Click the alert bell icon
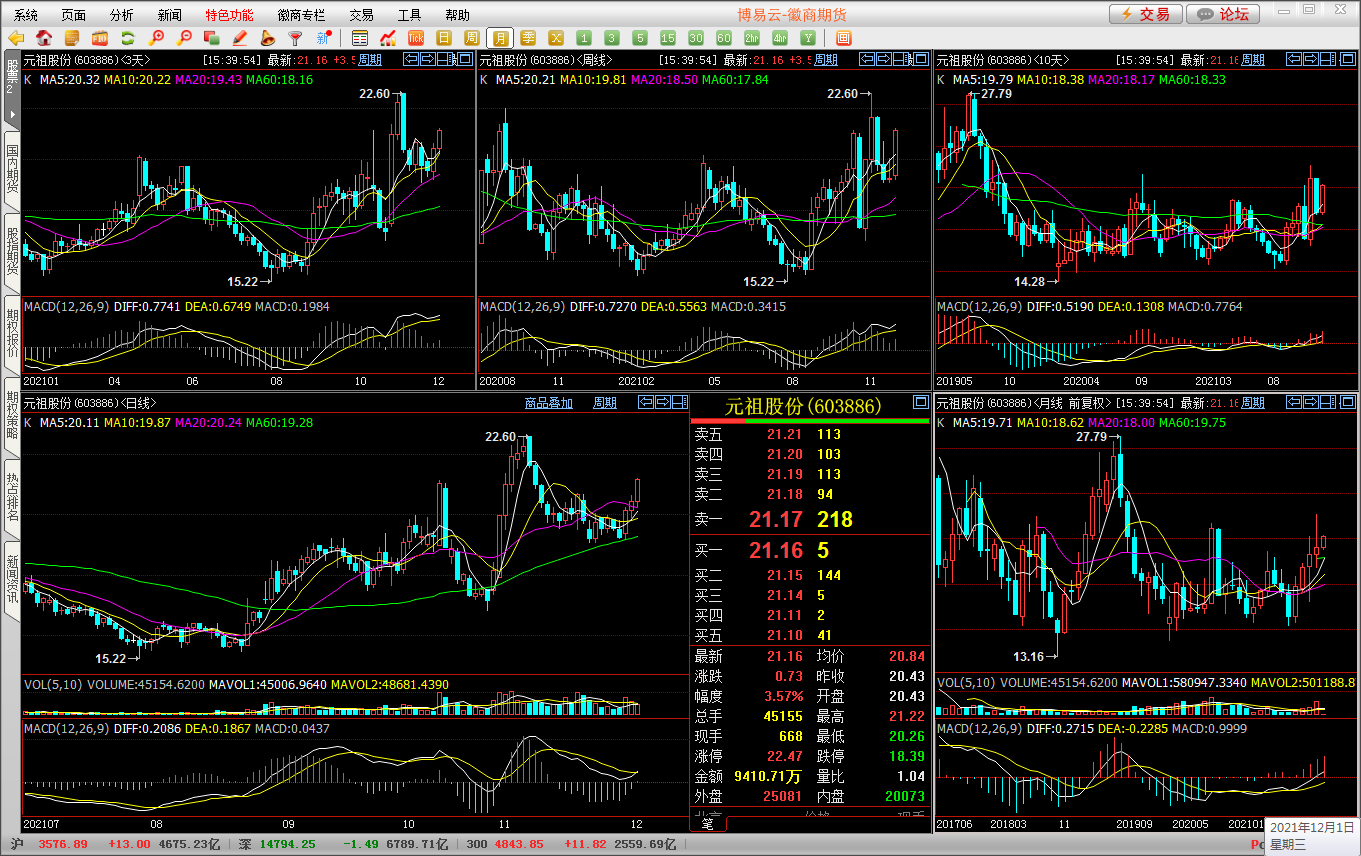 [267, 38]
